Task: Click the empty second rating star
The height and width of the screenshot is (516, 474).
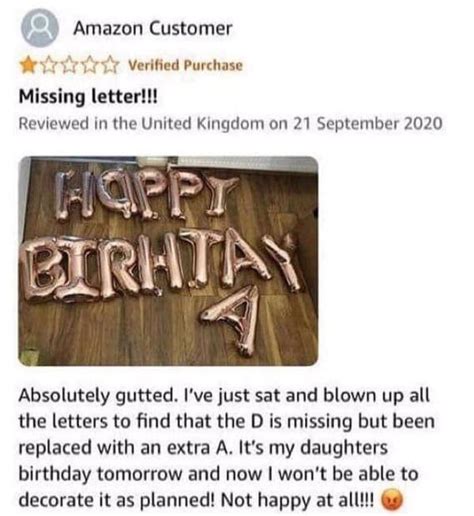Action: (49, 66)
